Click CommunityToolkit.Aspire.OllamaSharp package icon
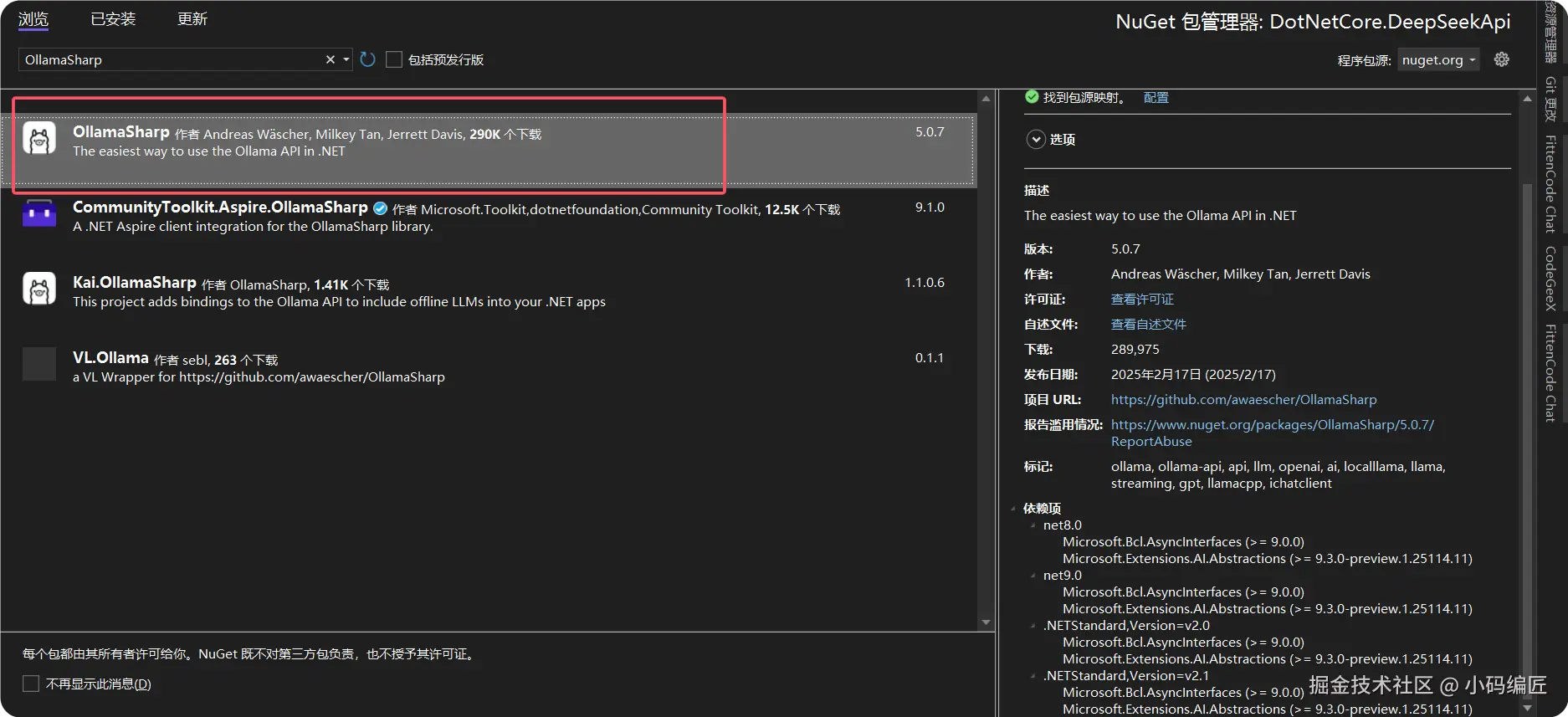Viewport: 1568px width, 717px height. point(39,213)
